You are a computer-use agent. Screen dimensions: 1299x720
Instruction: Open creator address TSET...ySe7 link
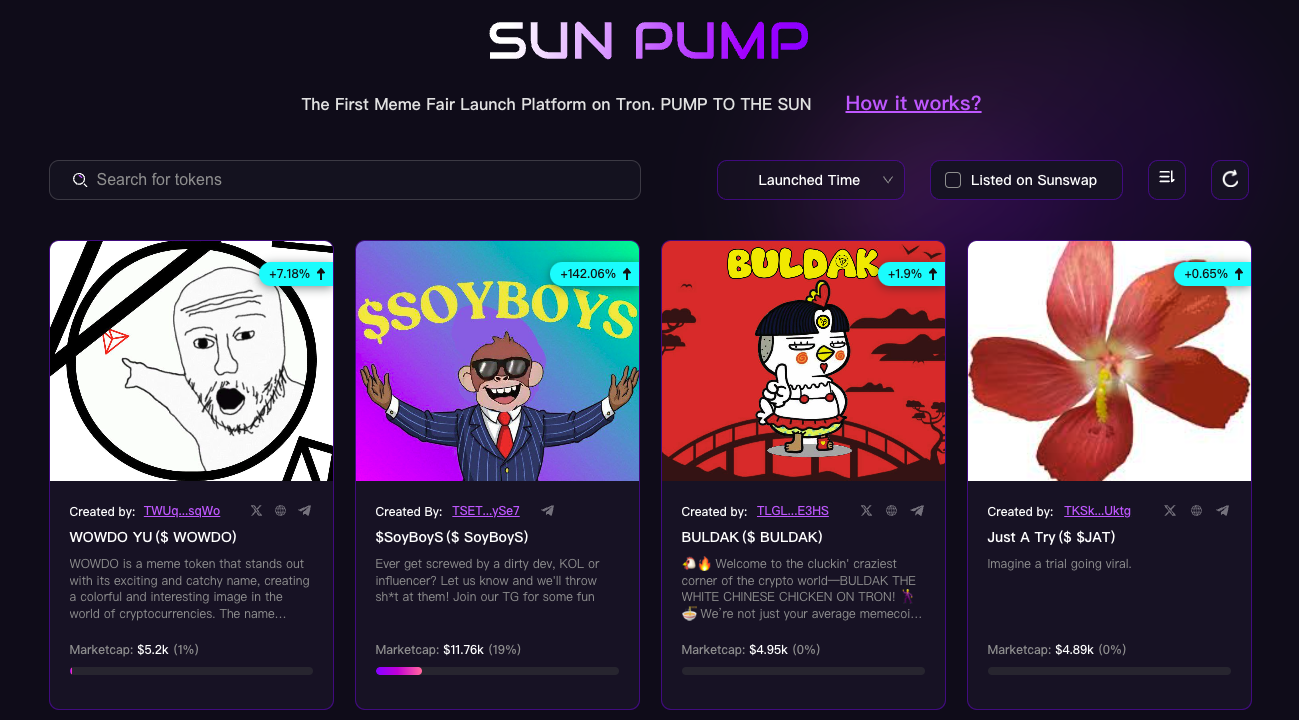[486, 510]
